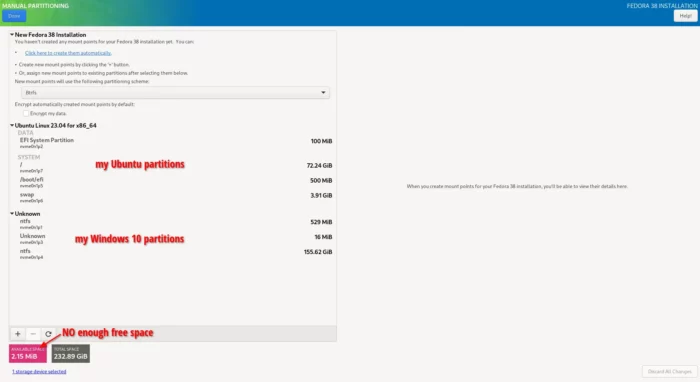The image size is (700, 382).
Task: Select the EFI System Partition 100 MiB entry
Action: coord(175,142)
